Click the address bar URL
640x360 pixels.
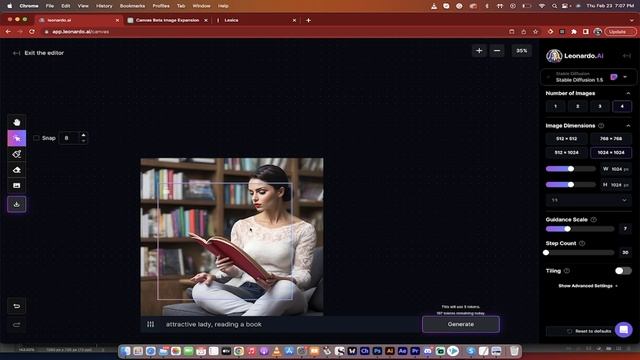80,31
